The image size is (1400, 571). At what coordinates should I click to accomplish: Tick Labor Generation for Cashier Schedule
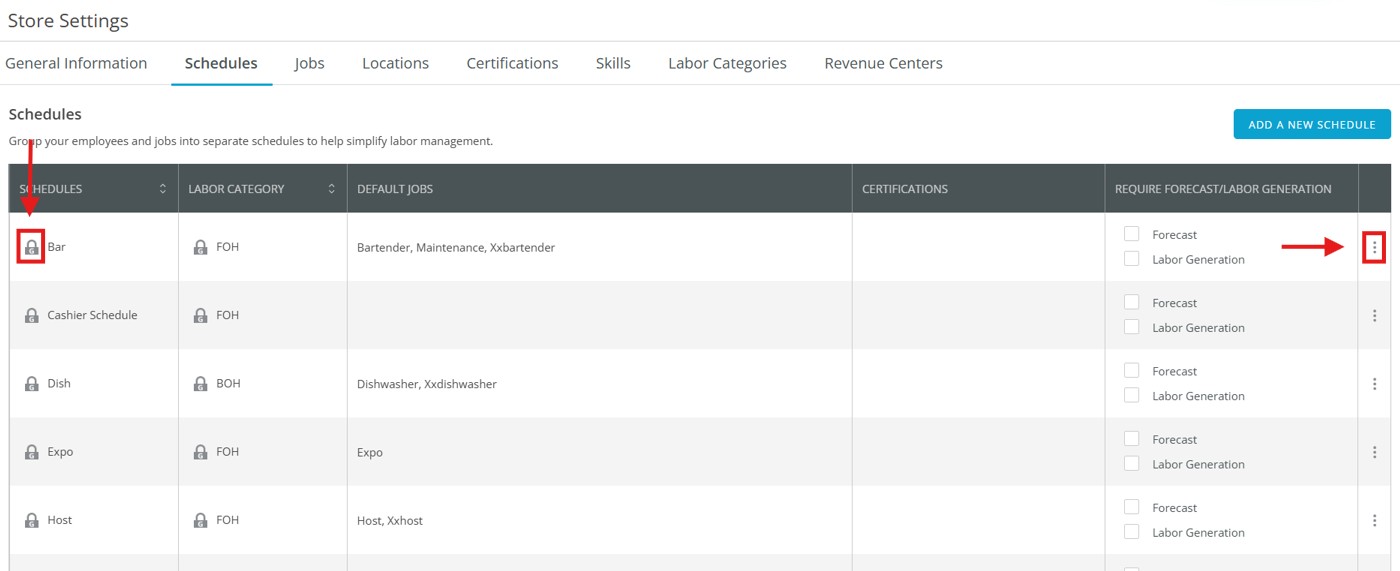point(1131,327)
